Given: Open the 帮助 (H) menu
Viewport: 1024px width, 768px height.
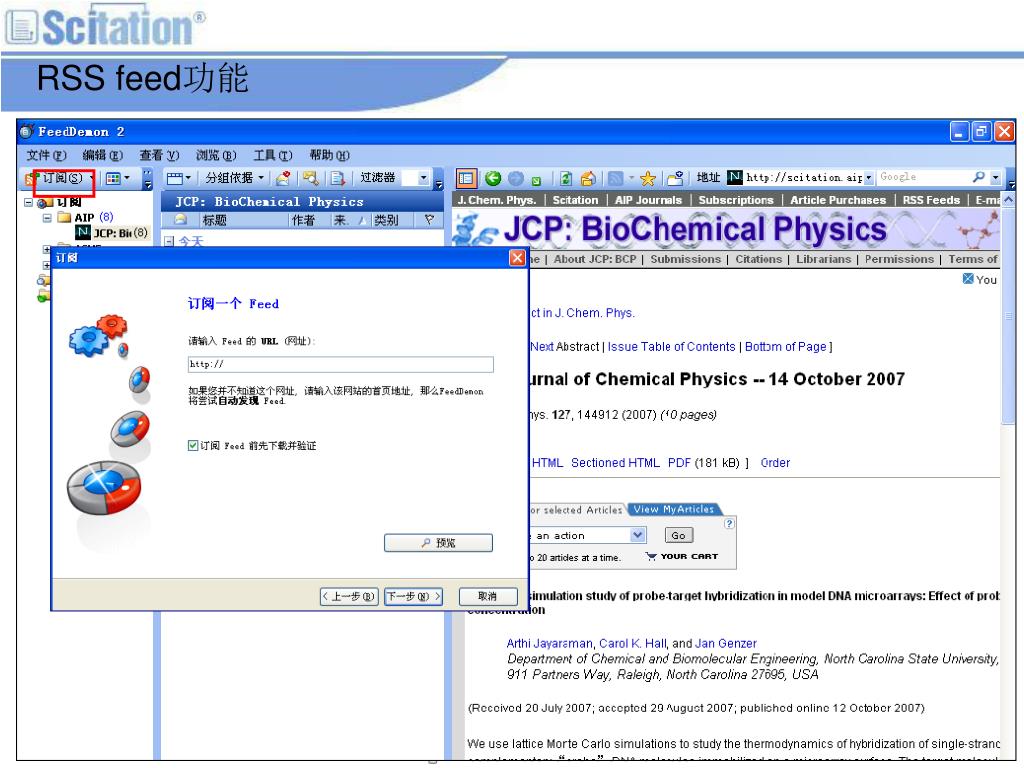Looking at the screenshot, I should tap(329, 155).
